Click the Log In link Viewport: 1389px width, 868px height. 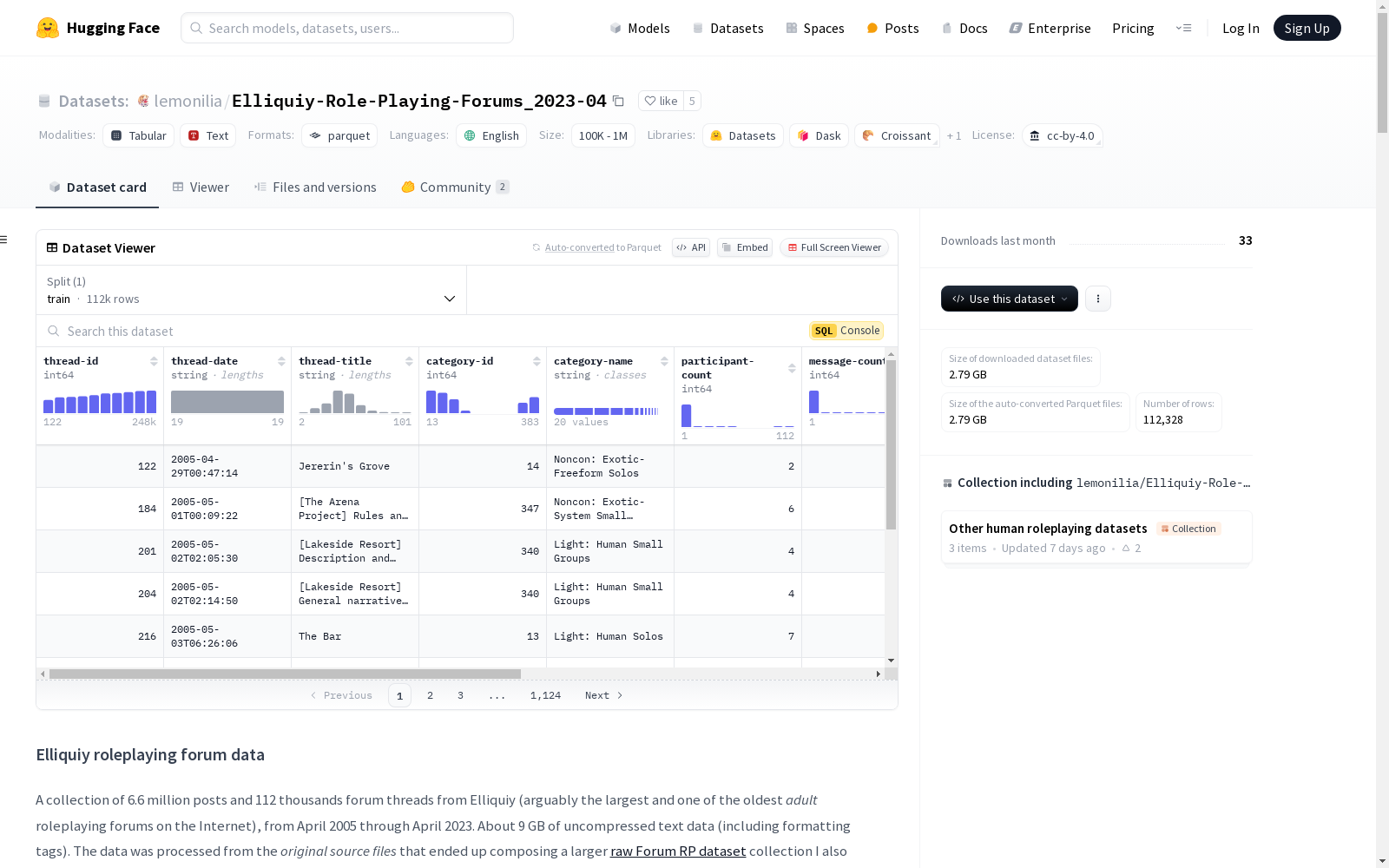[1241, 28]
